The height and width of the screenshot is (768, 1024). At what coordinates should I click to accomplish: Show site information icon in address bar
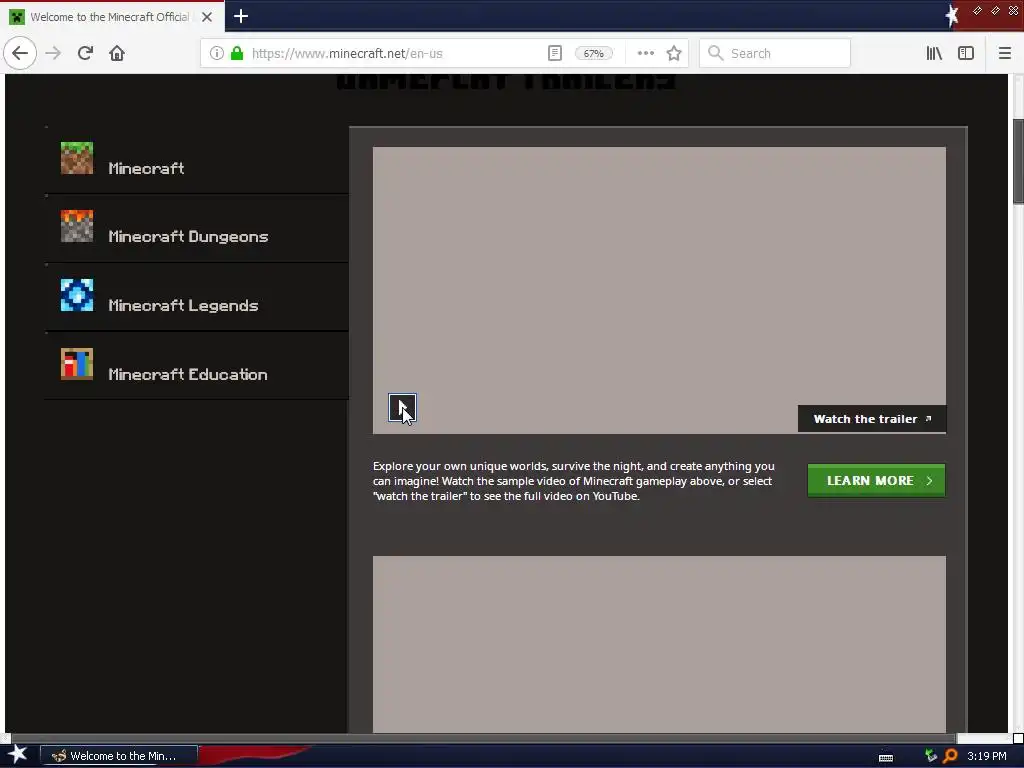[x=217, y=53]
